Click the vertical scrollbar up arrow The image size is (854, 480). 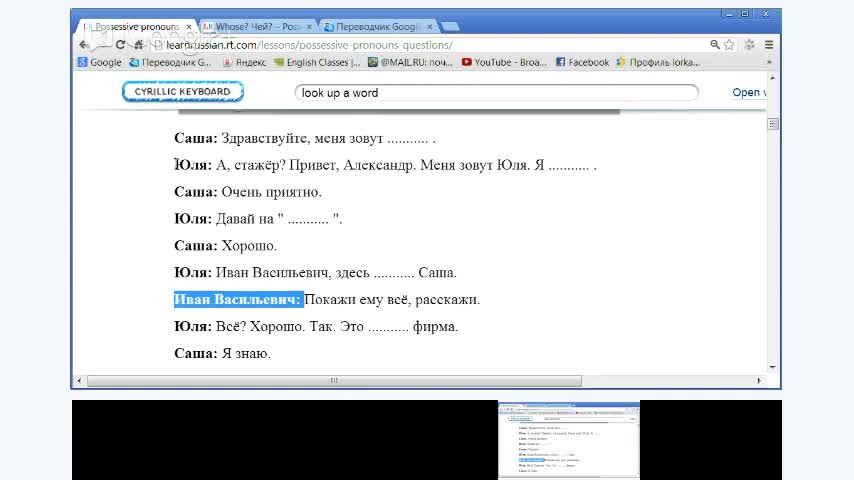[x=772, y=78]
